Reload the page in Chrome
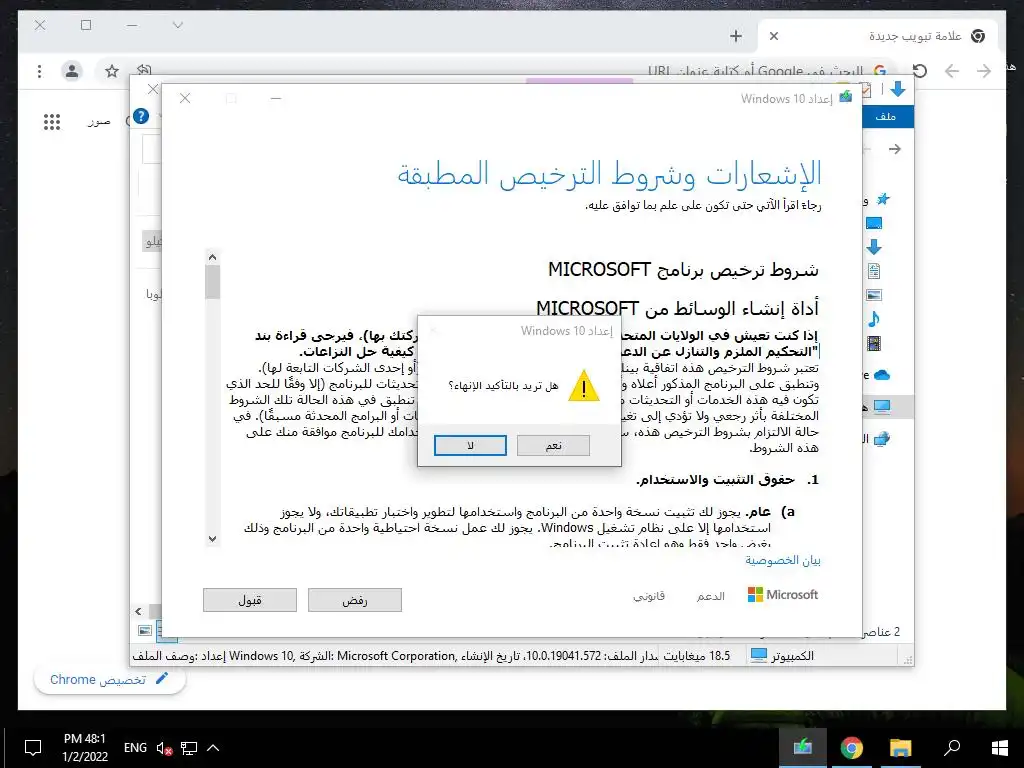Image resolution: width=1024 pixels, height=768 pixels. 920,71
